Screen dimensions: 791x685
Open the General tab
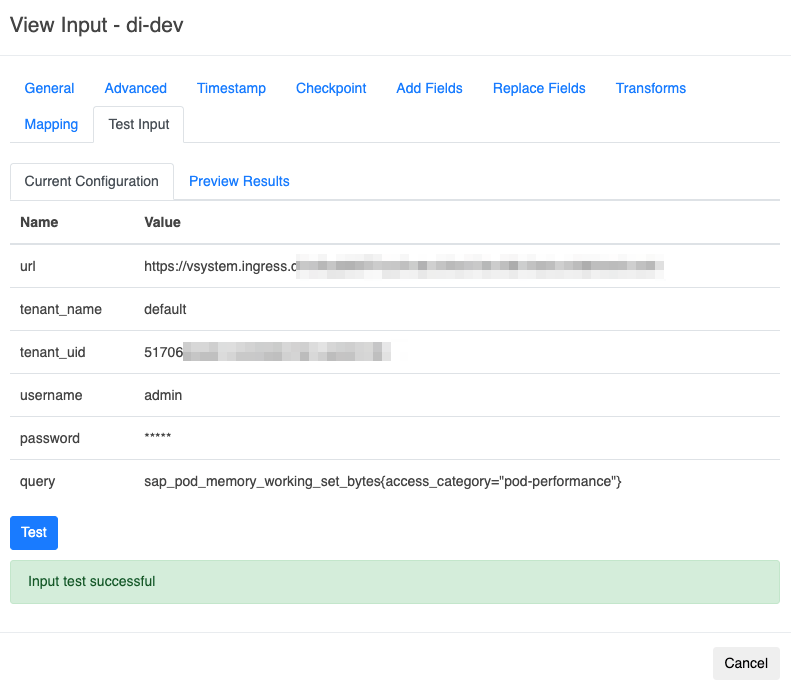pyautogui.click(x=49, y=88)
